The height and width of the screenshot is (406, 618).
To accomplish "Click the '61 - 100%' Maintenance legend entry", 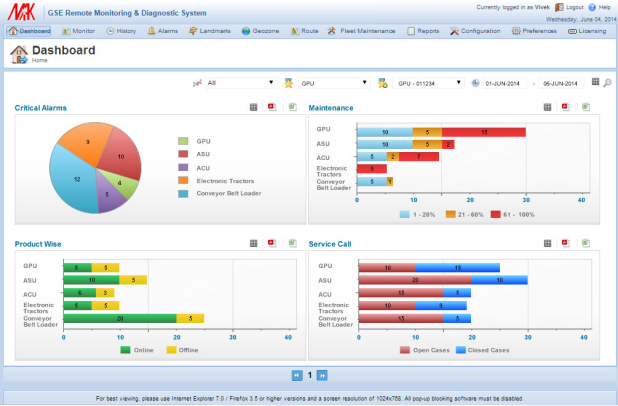I will [512, 214].
